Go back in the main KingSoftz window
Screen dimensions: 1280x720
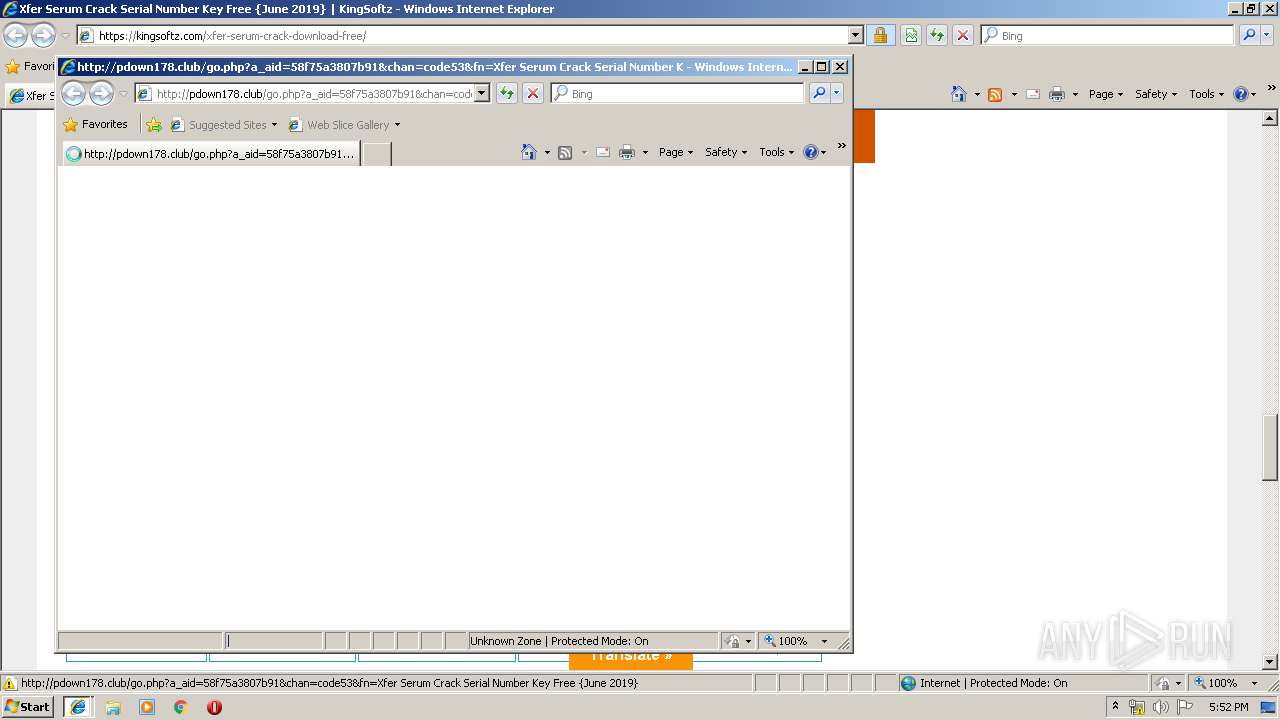click(x=15, y=35)
